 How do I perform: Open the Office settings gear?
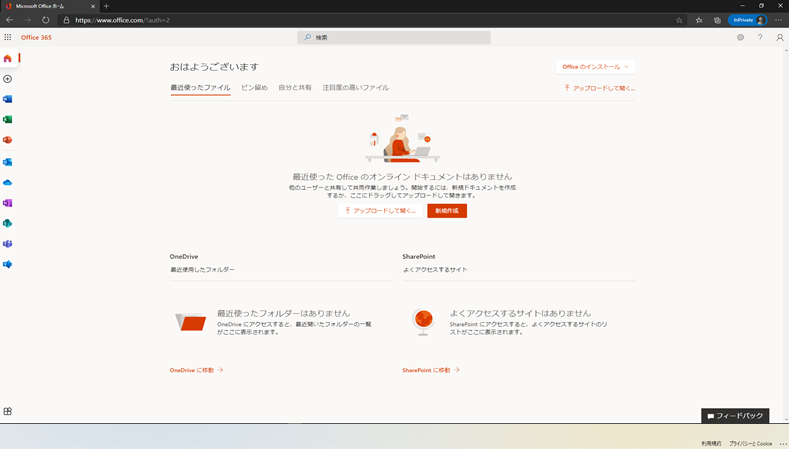click(740, 37)
